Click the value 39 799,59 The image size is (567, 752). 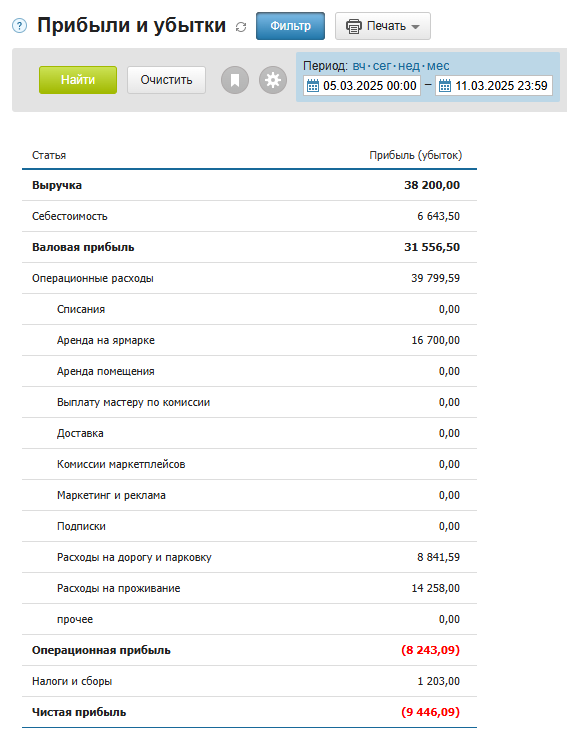coord(435,278)
